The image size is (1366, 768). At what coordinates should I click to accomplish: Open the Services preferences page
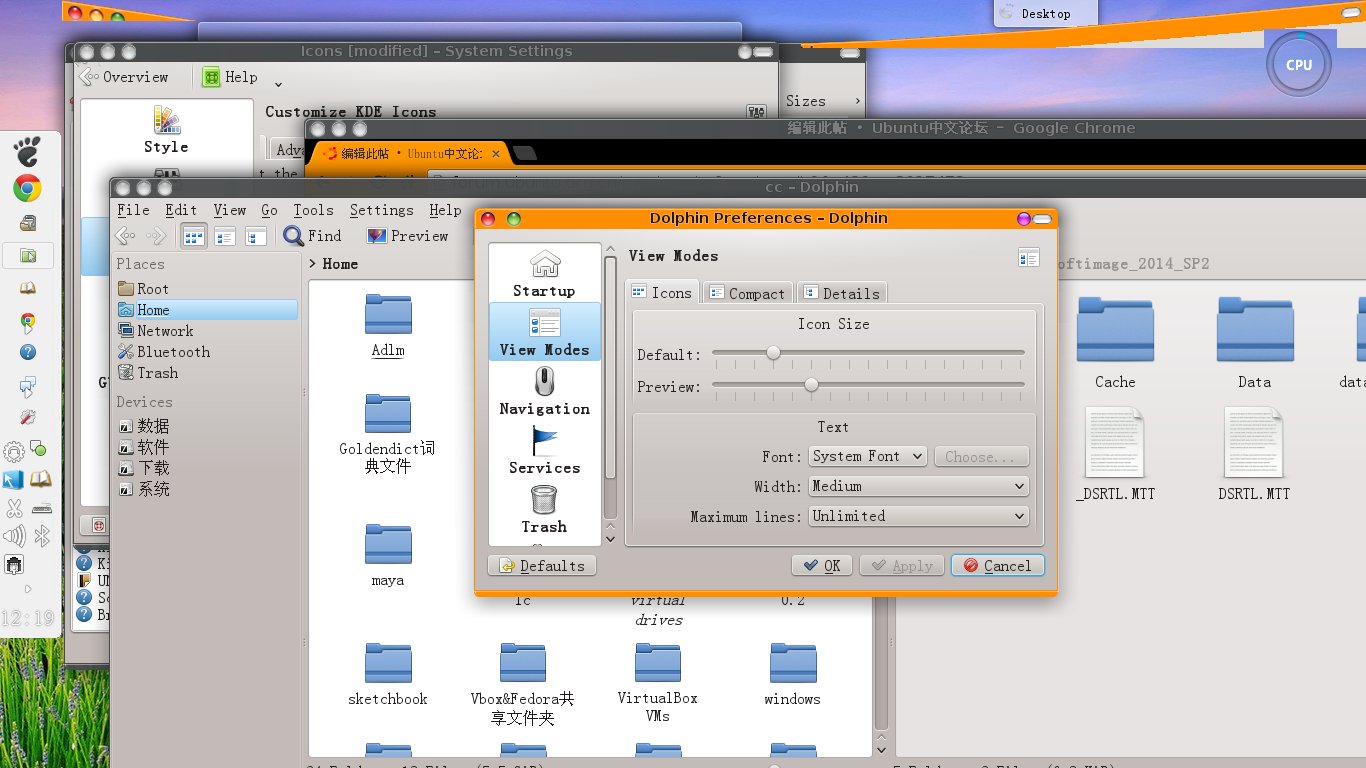pyautogui.click(x=545, y=450)
